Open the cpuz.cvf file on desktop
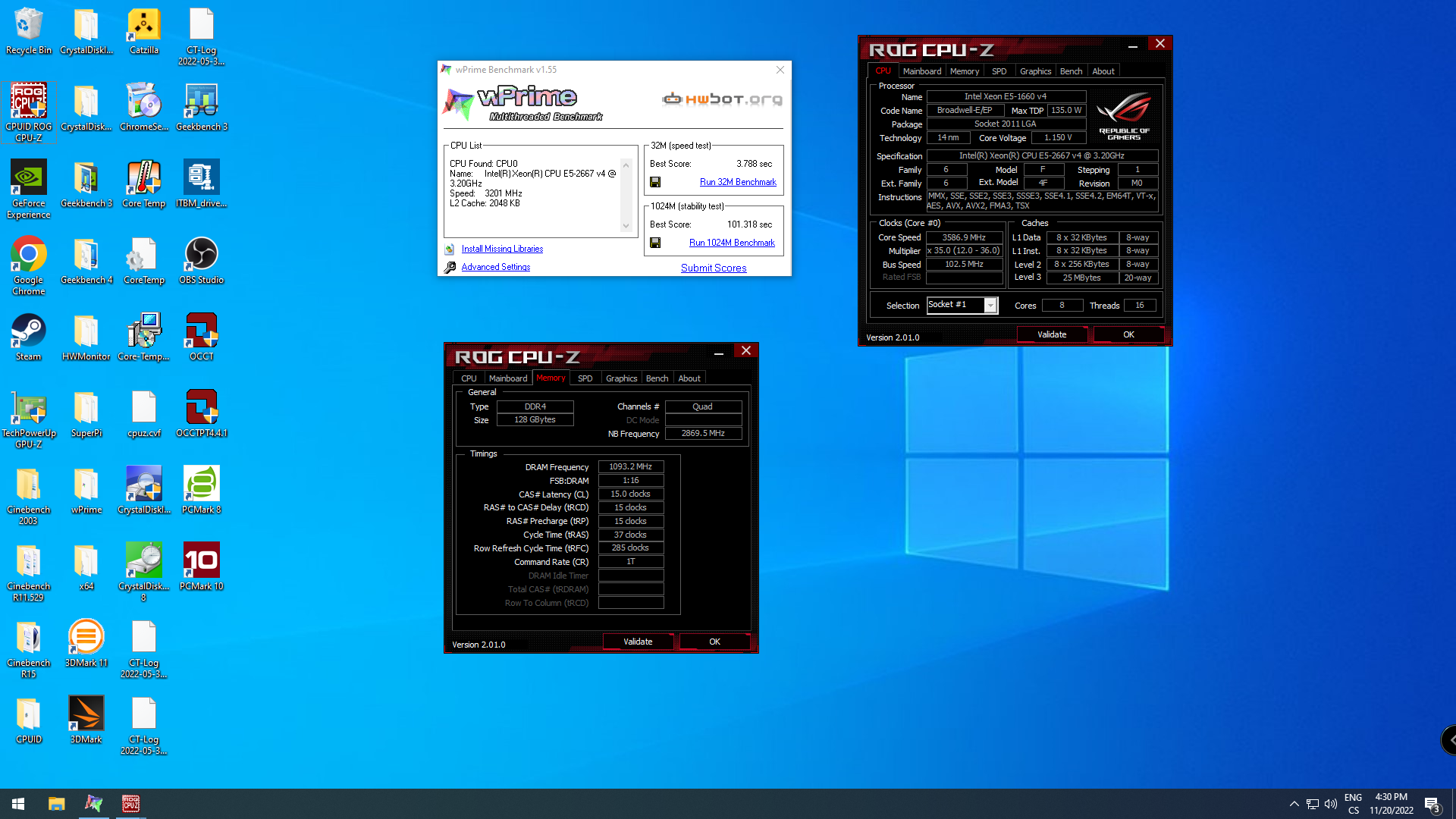The width and height of the screenshot is (1456, 819). point(144,414)
